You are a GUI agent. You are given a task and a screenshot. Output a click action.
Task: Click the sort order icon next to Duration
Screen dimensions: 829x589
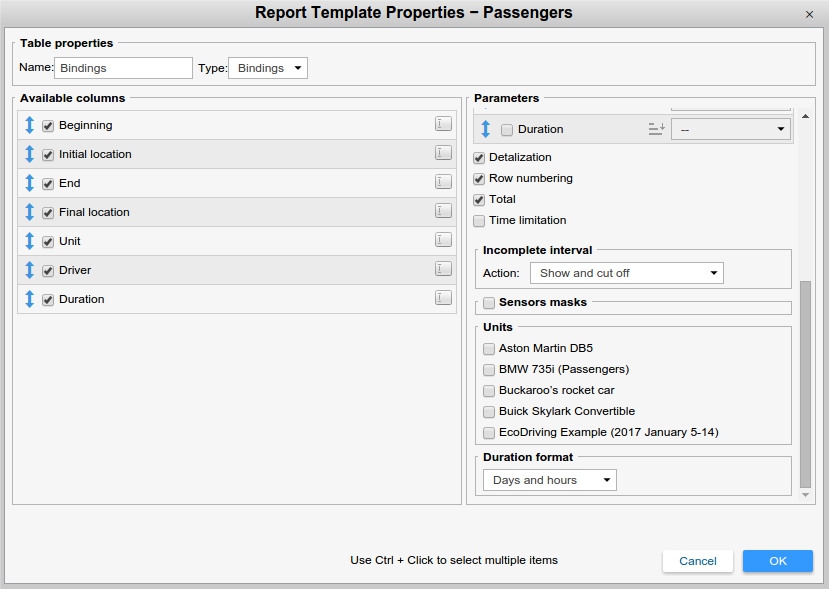point(656,129)
